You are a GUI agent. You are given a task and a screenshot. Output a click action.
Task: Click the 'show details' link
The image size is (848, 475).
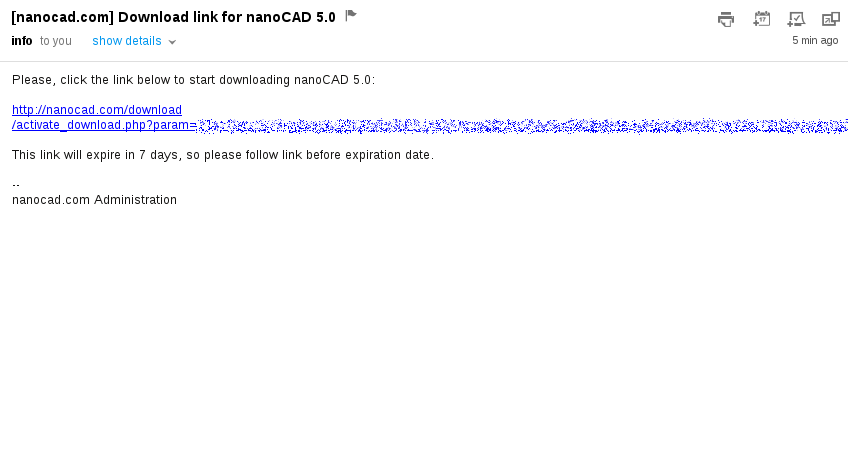pyautogui.click(x=127, y=41)
